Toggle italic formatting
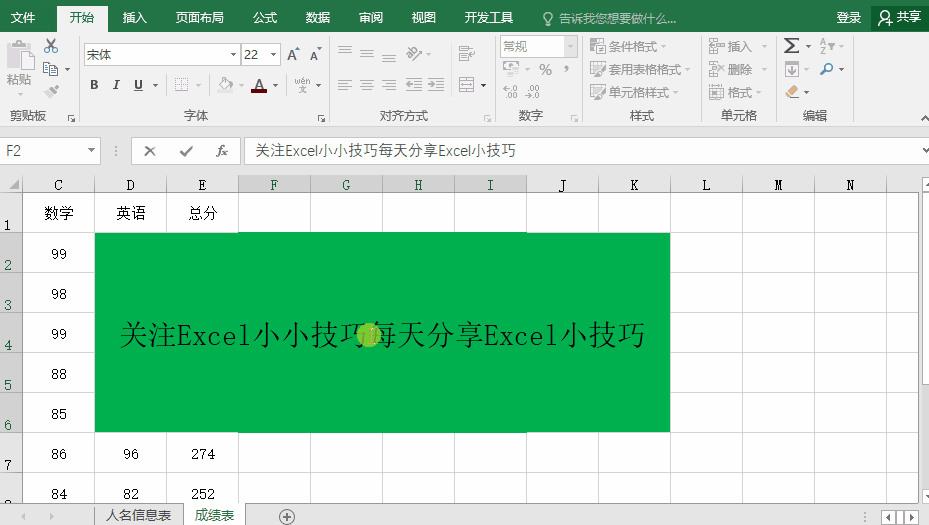This screenshot has width=929, height=525. coord(116,85)
